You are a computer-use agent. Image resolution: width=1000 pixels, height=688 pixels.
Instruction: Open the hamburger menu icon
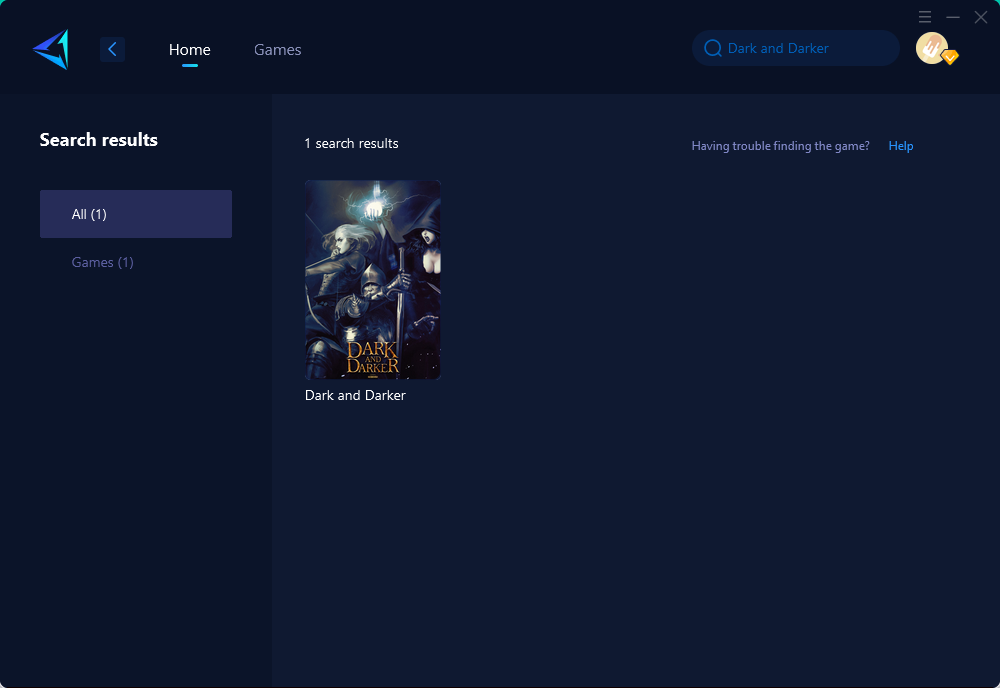click(x=925, y=17)
